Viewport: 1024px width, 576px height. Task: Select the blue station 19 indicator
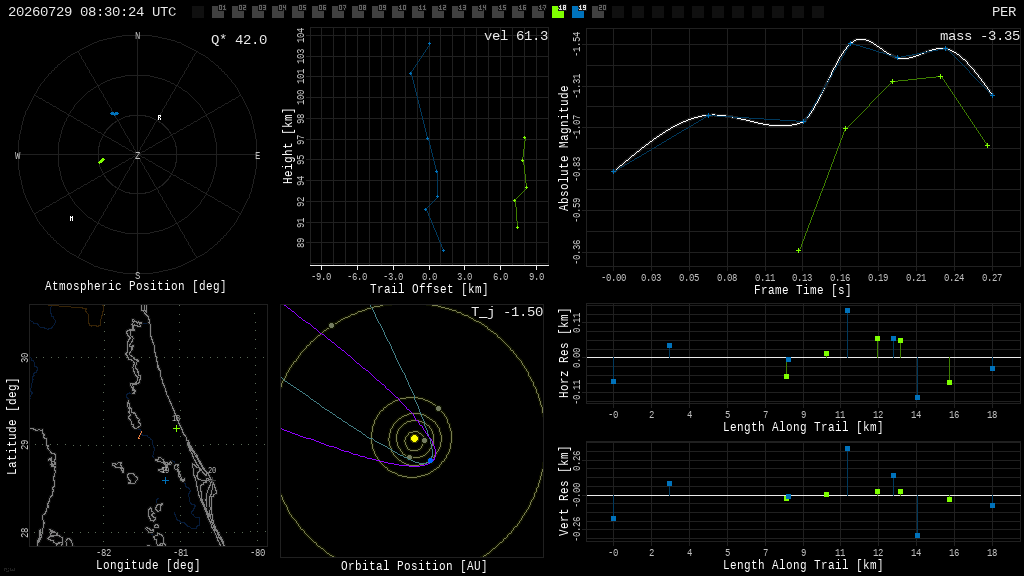pyautogui.click(x=579, y=12)
